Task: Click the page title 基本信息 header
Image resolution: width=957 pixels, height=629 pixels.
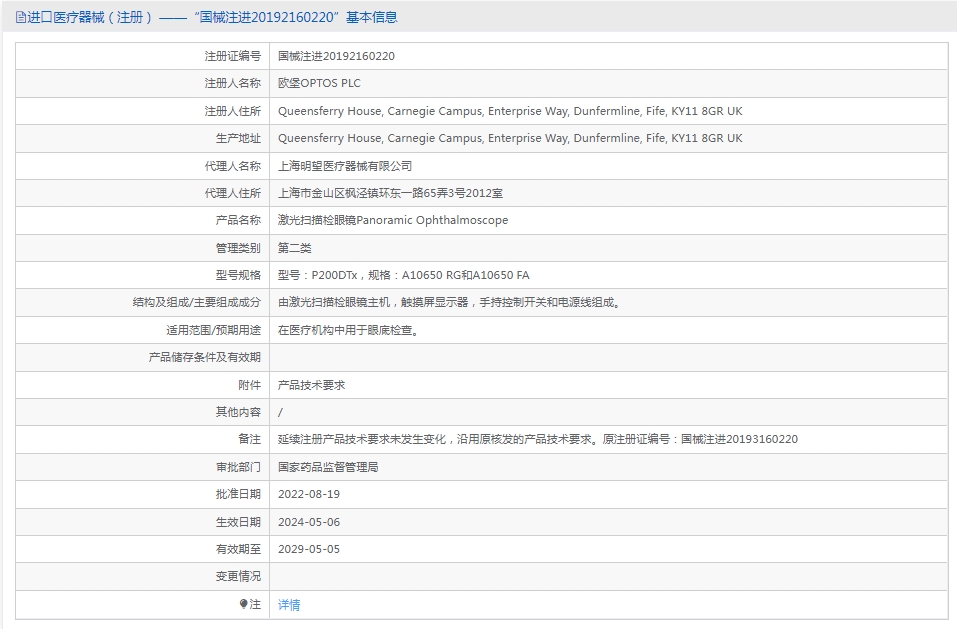Action: pyautogui.click(x=372, y=18)
